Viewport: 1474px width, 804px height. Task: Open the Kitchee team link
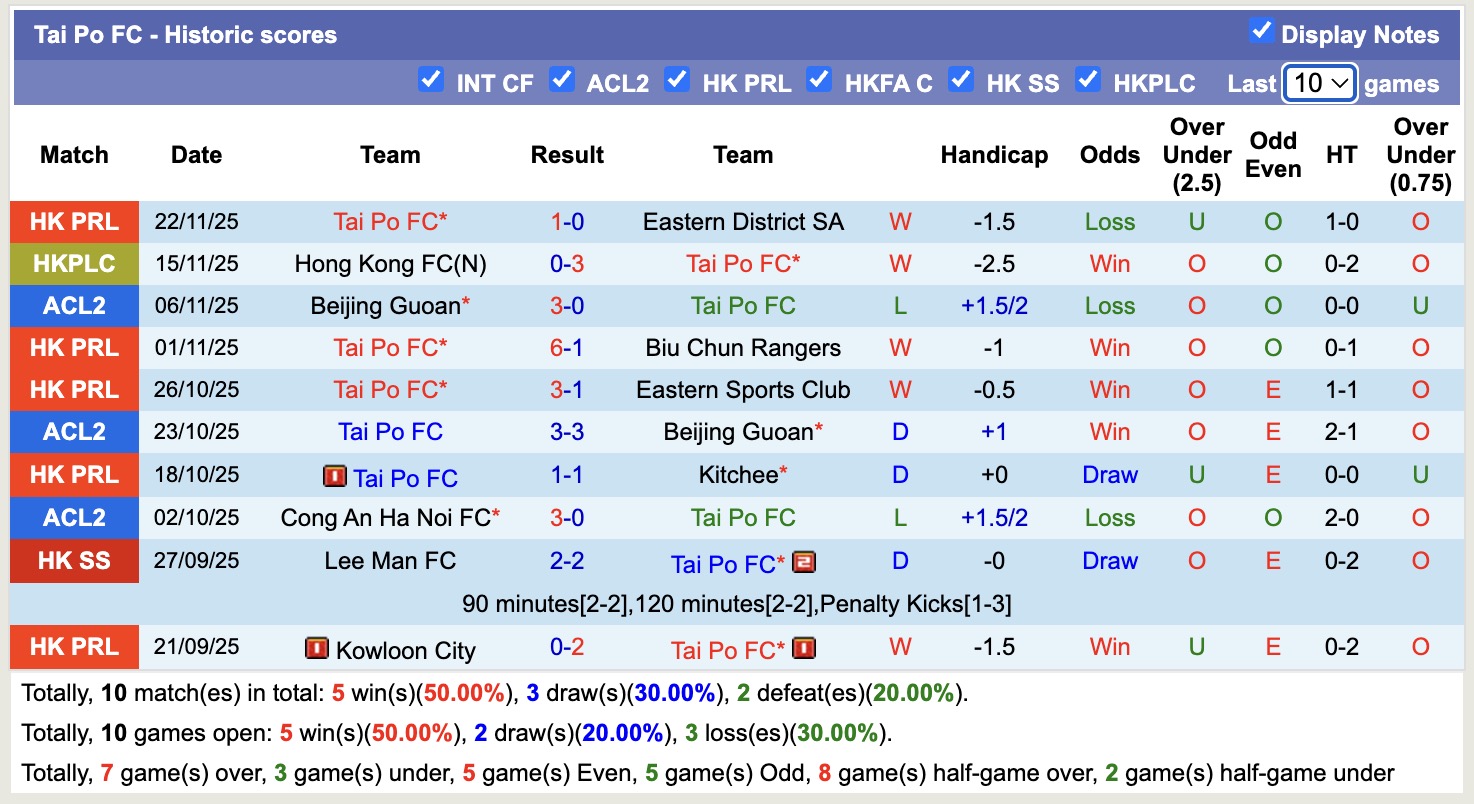point(737,477)
